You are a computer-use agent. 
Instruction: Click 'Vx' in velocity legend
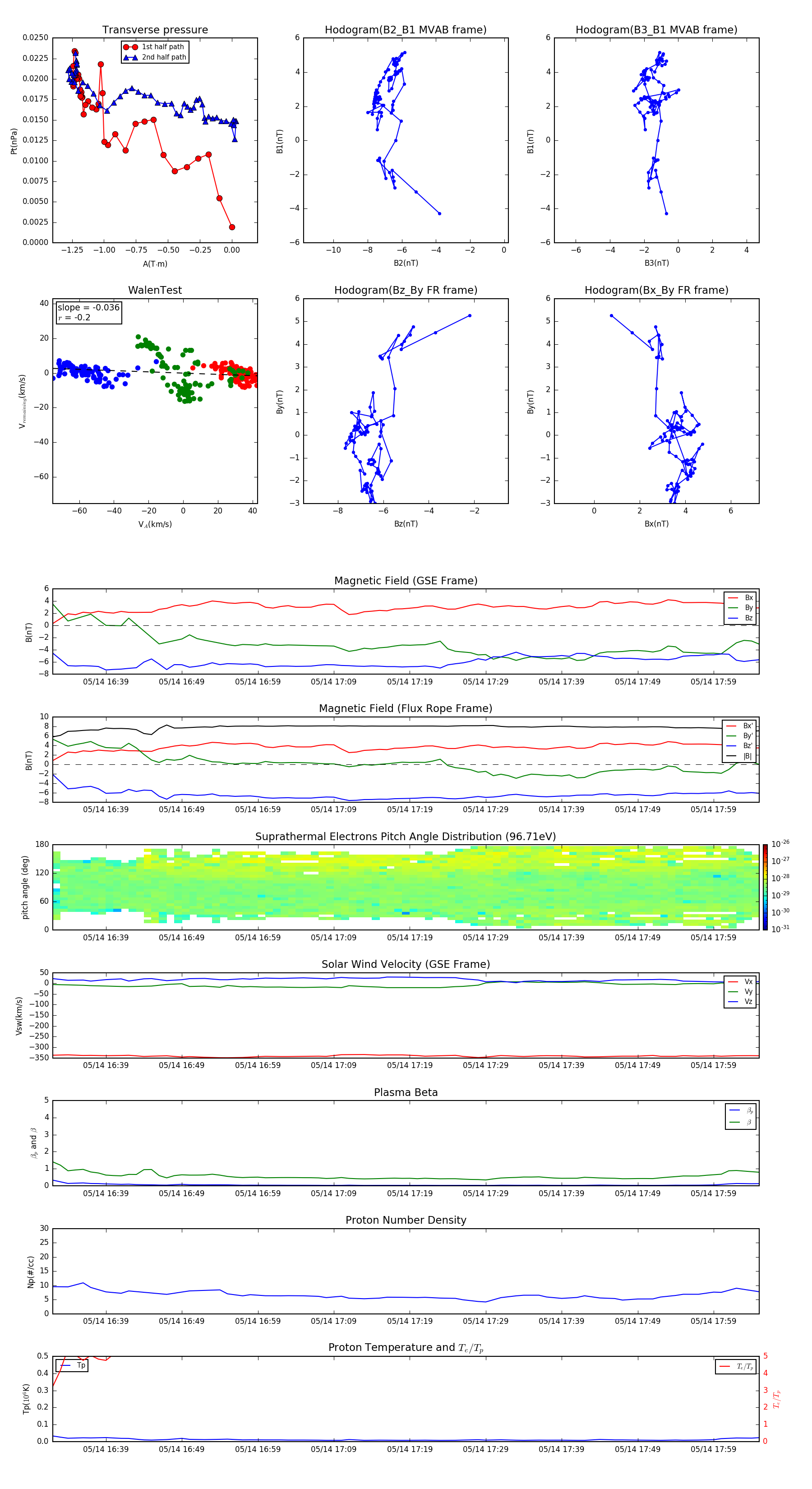(x=741, y=981)
